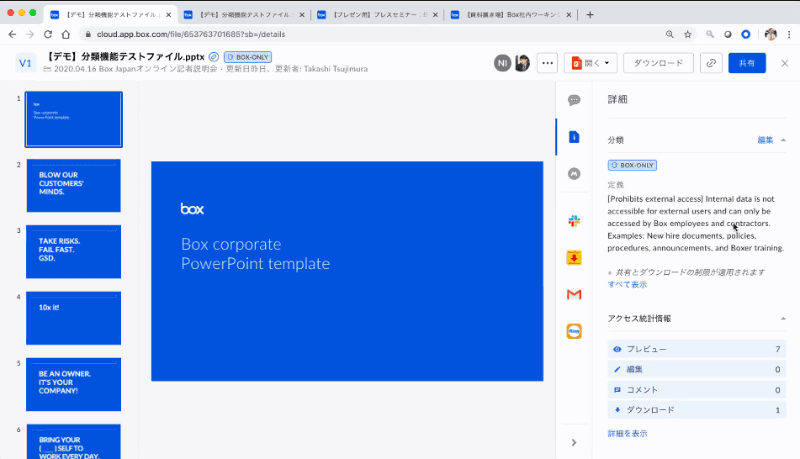This screenshot has height=459, width=800.
Task: Click the コメント stats row
Action: tap(696, 390)
